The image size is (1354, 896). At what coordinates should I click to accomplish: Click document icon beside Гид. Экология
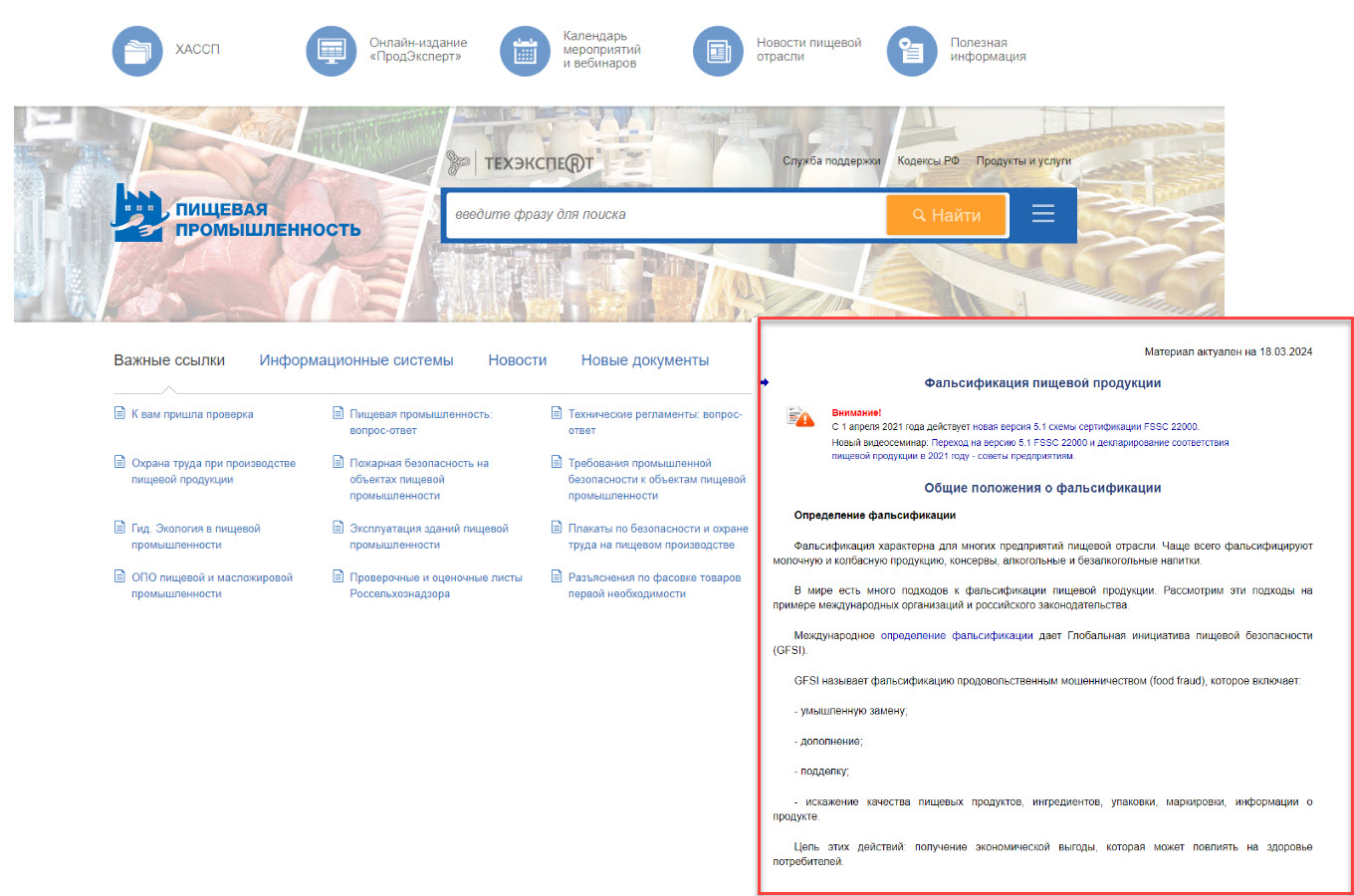pos(120,528)
